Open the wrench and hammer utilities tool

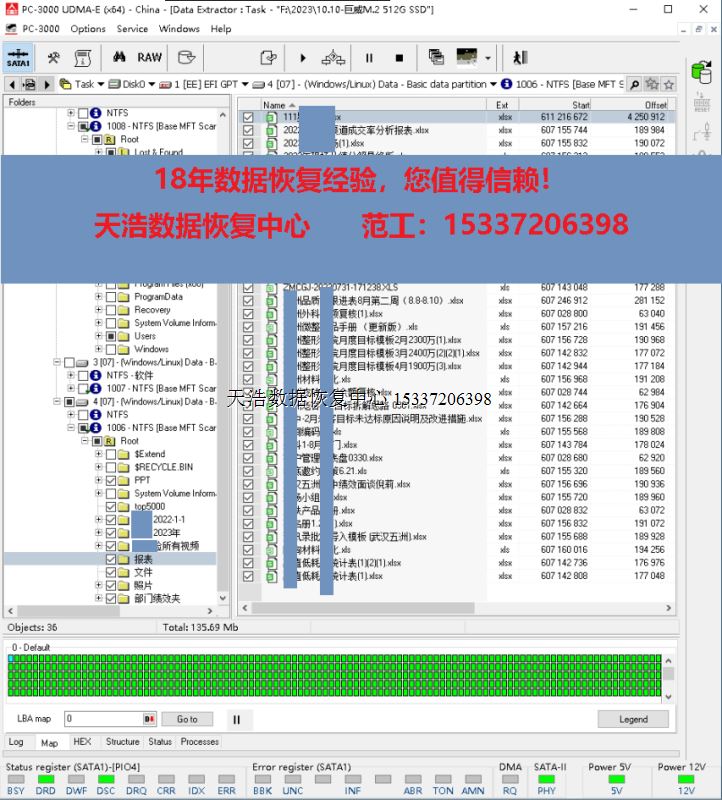(54, 57)
